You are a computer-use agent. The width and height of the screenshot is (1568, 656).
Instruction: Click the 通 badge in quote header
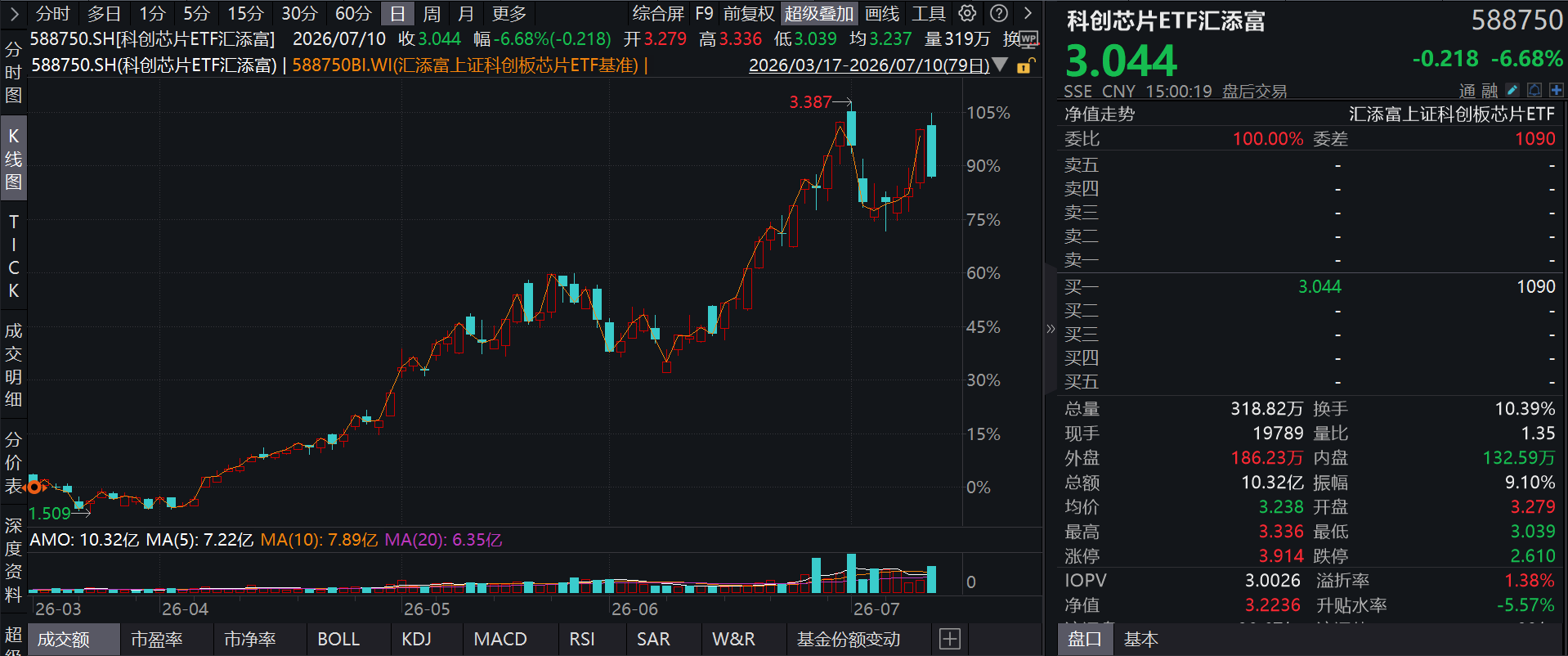(1468, 90)
